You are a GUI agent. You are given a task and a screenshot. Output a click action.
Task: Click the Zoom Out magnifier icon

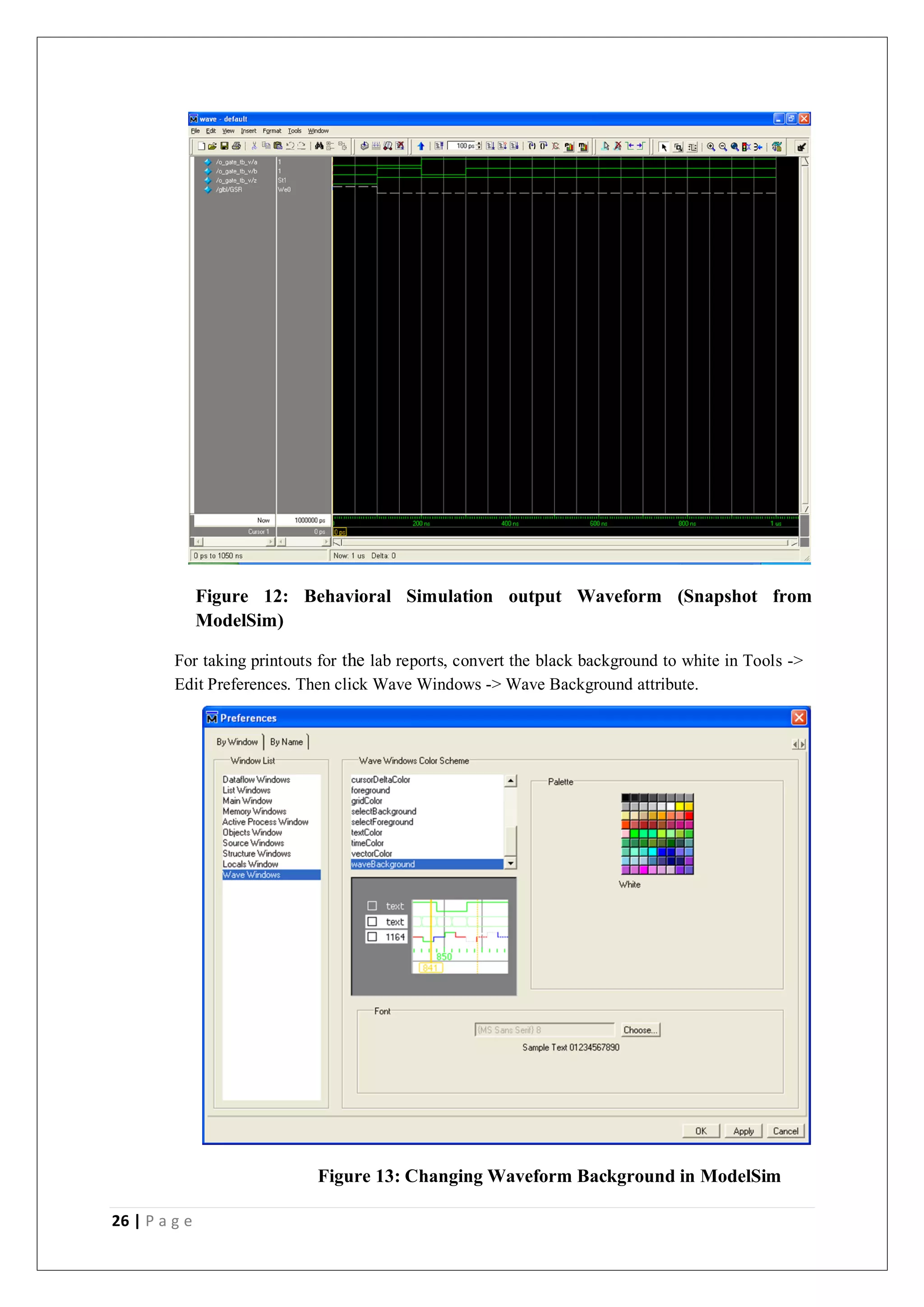[723, 147]
